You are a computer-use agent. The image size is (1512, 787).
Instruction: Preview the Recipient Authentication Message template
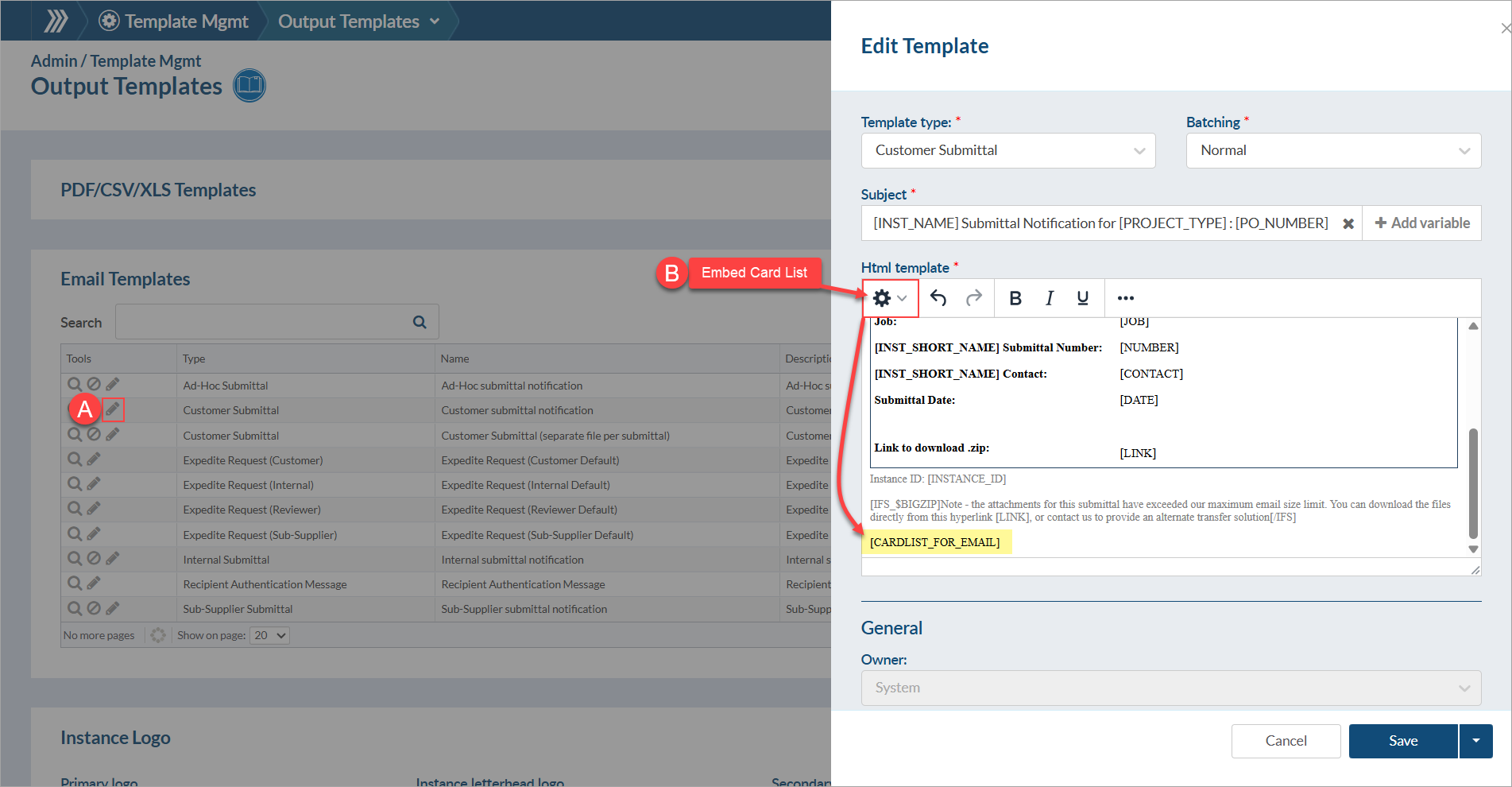pyautogui.click(x=75, y=583)
